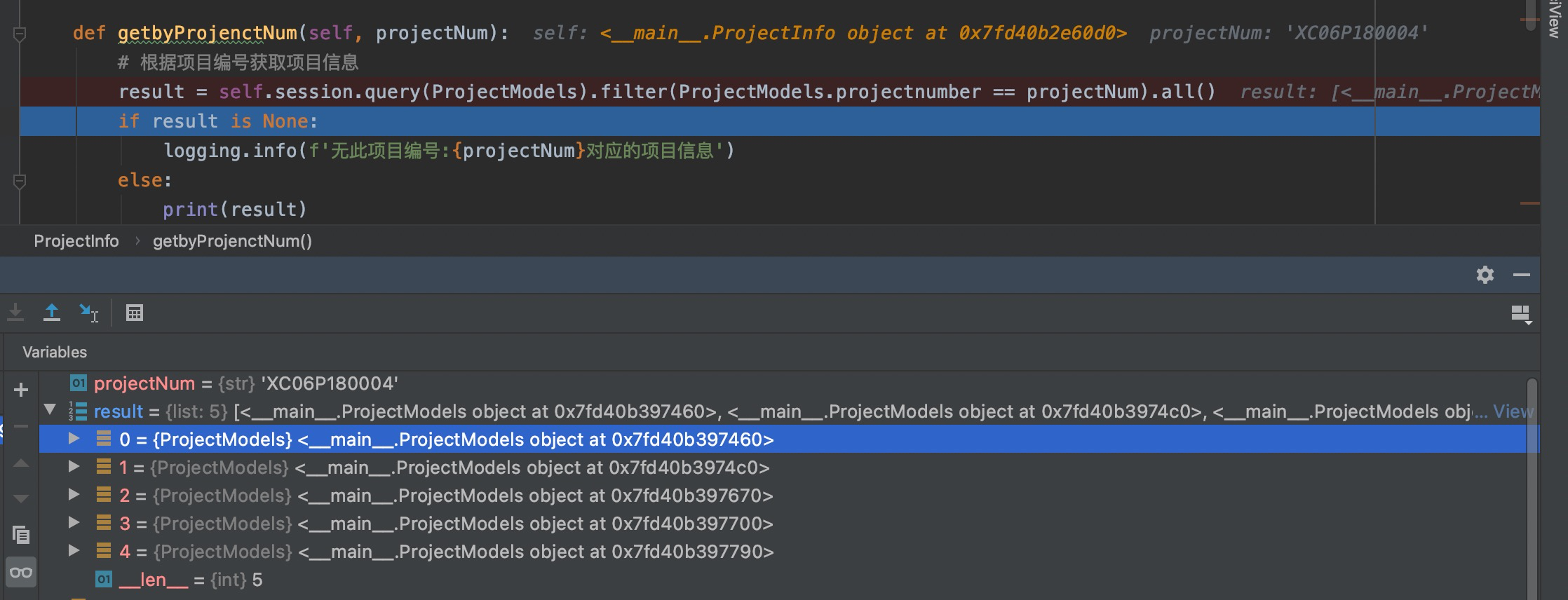1568x600 pixels.
Task: Open the debugger gear settings
Action: pyautogui.click(x=1485, y=275)
